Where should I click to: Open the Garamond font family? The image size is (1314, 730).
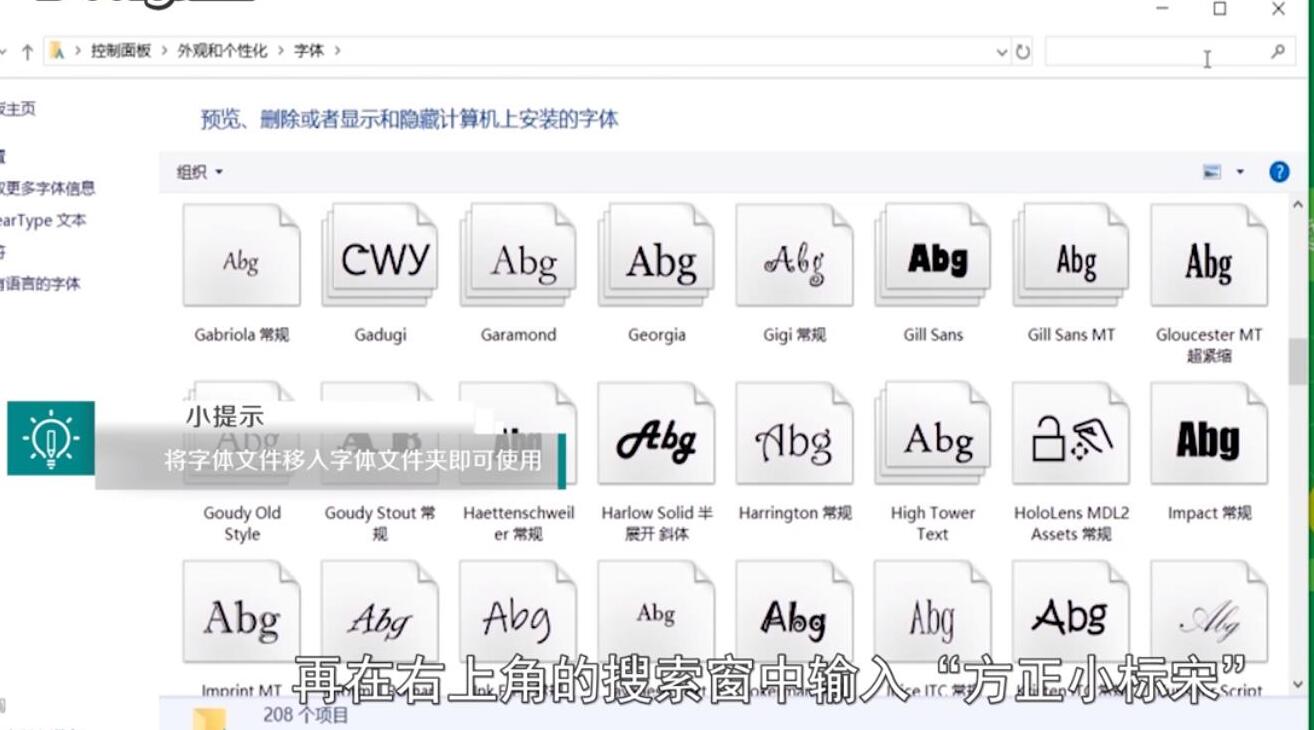click(x=517, y=255)
